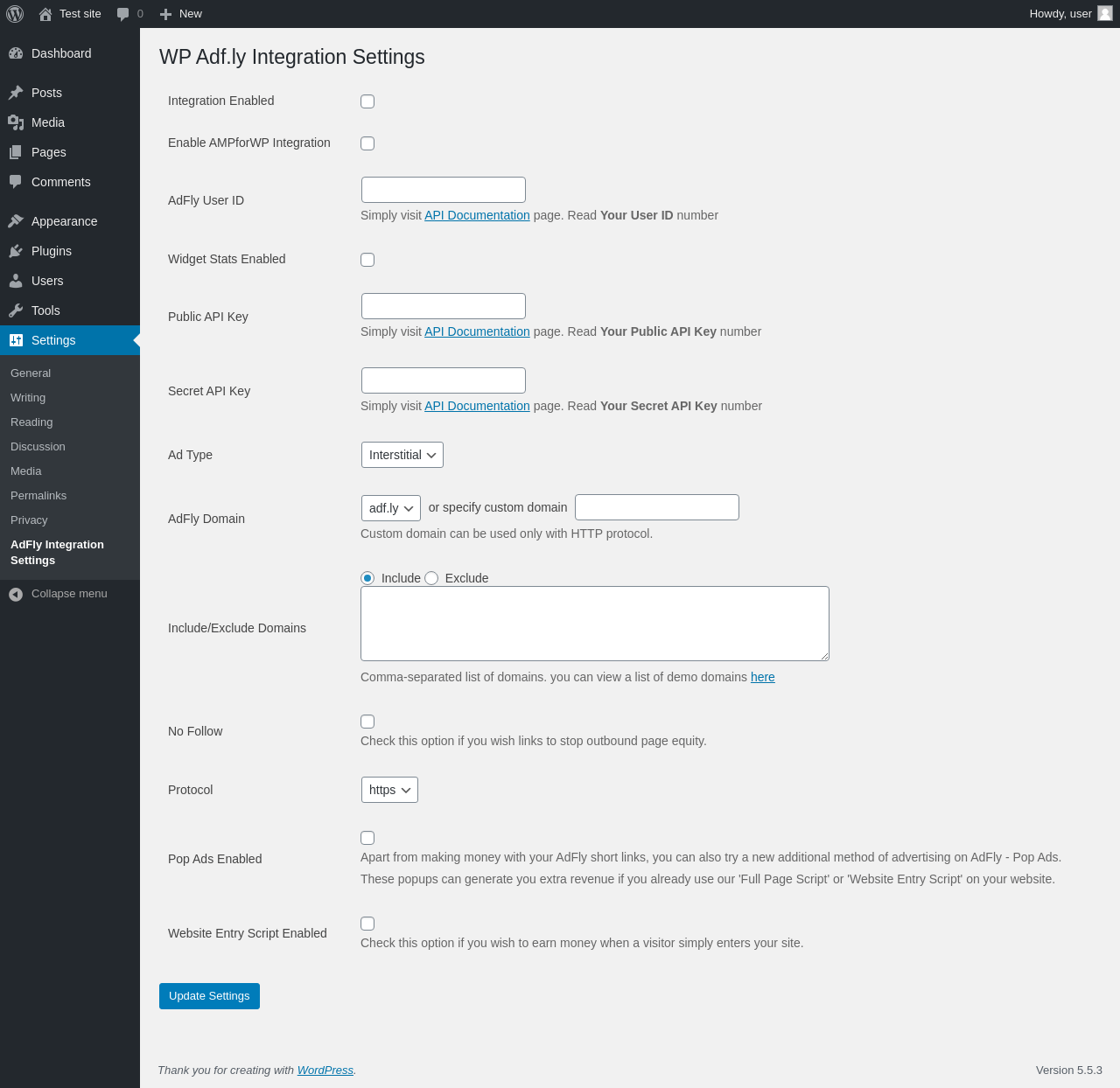Open AdFly Integration Settings submenu
Viewport: 1120px width, 1088px height.
(x=57, y=553)
